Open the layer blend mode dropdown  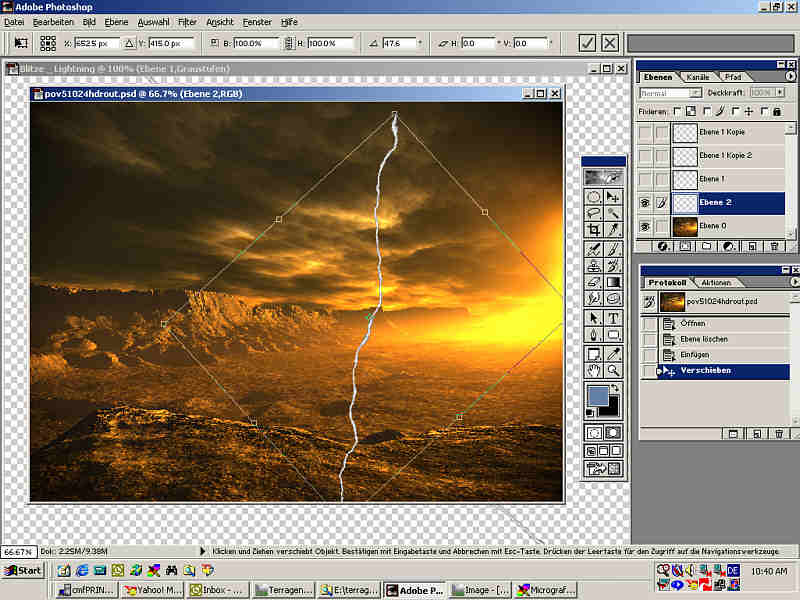(x=696, y=93)
